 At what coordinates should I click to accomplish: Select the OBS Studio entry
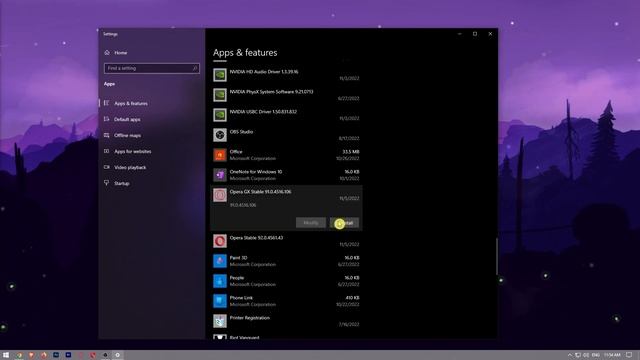[286, 135]
